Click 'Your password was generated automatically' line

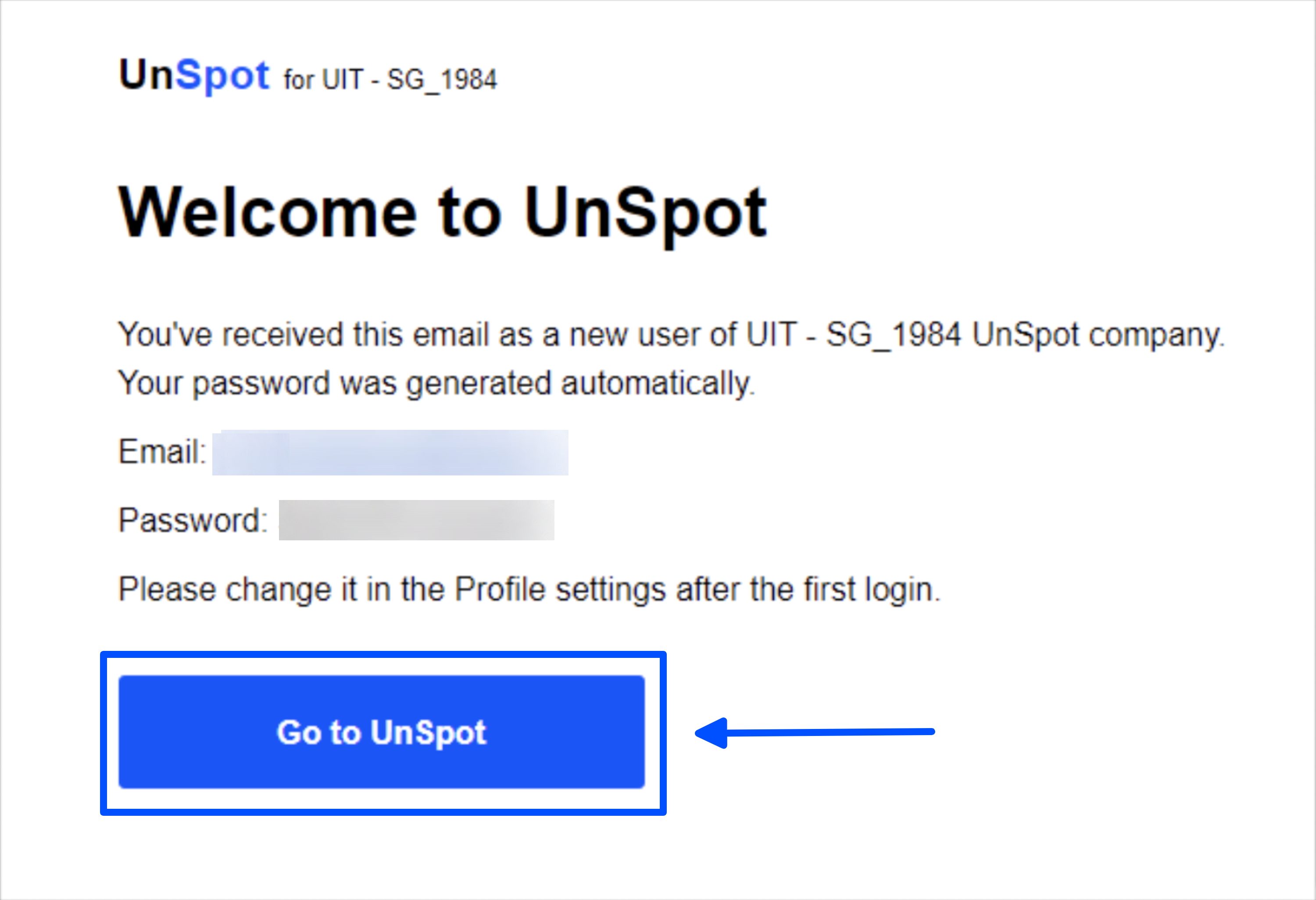tap(436, 384)
